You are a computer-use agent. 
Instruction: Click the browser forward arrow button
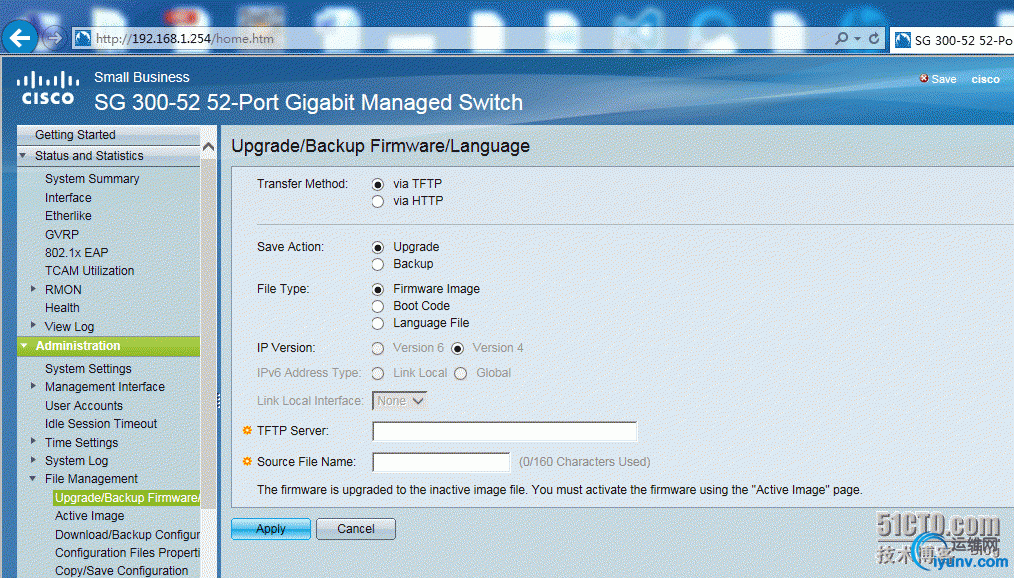coord(54,38)
